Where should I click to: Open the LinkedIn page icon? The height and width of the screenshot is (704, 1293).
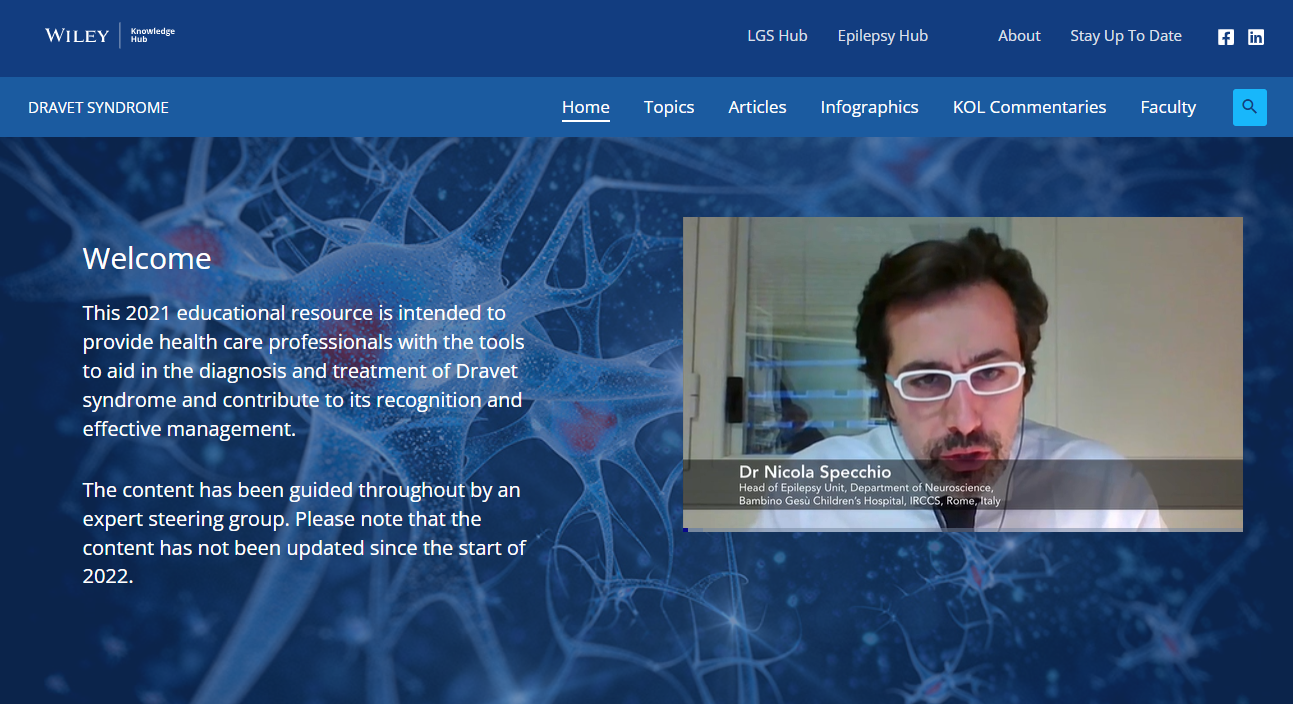(1256, 37)
